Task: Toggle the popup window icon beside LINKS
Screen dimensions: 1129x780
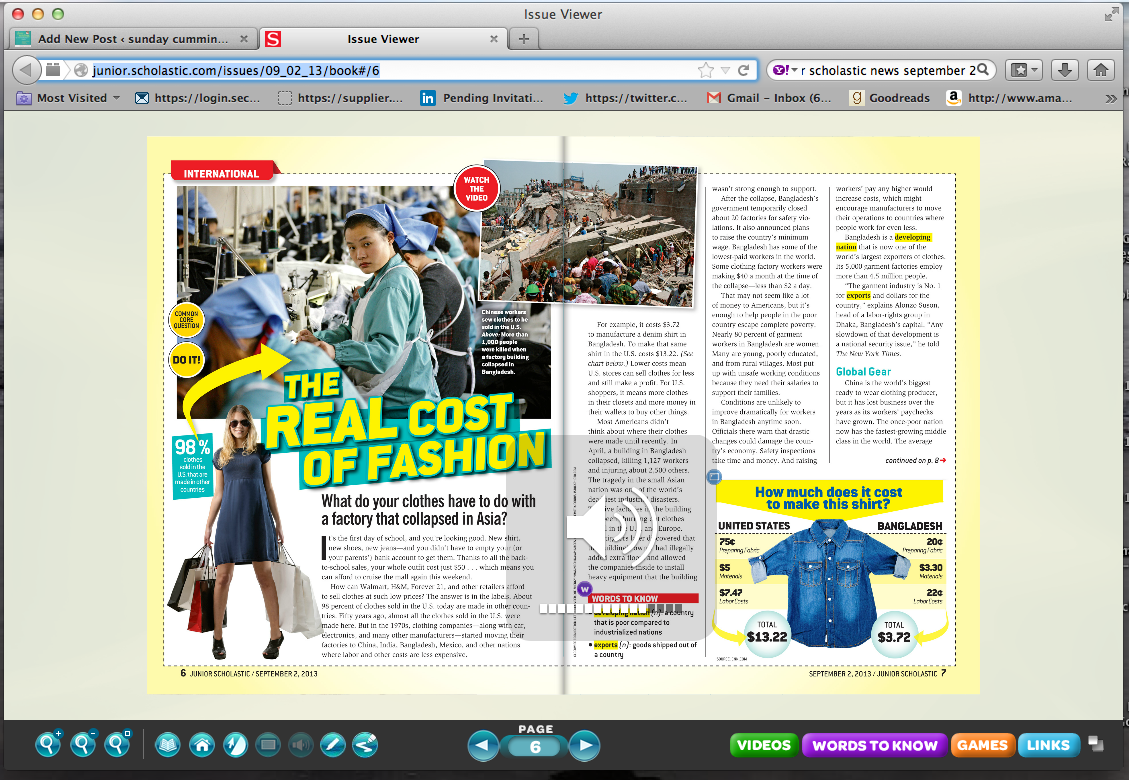Action: (1096, 743)
